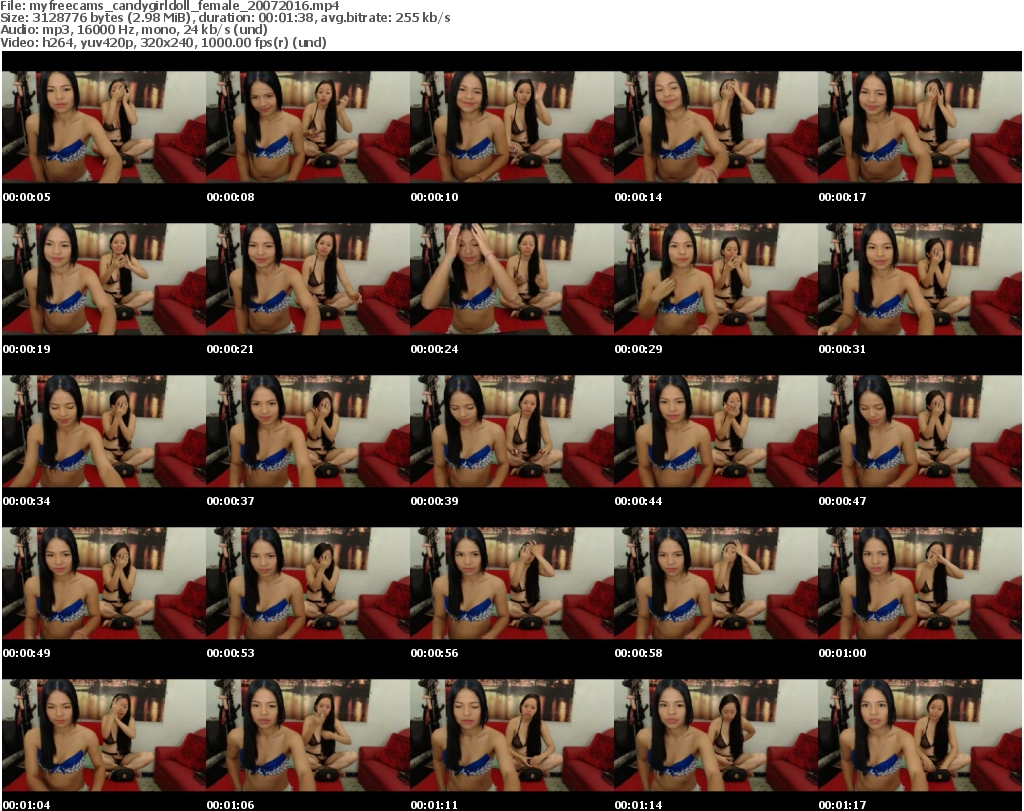1024x811 pixels.
Task: View the snapshot taken at 00:01:11
Action: (x=512, y=735)
